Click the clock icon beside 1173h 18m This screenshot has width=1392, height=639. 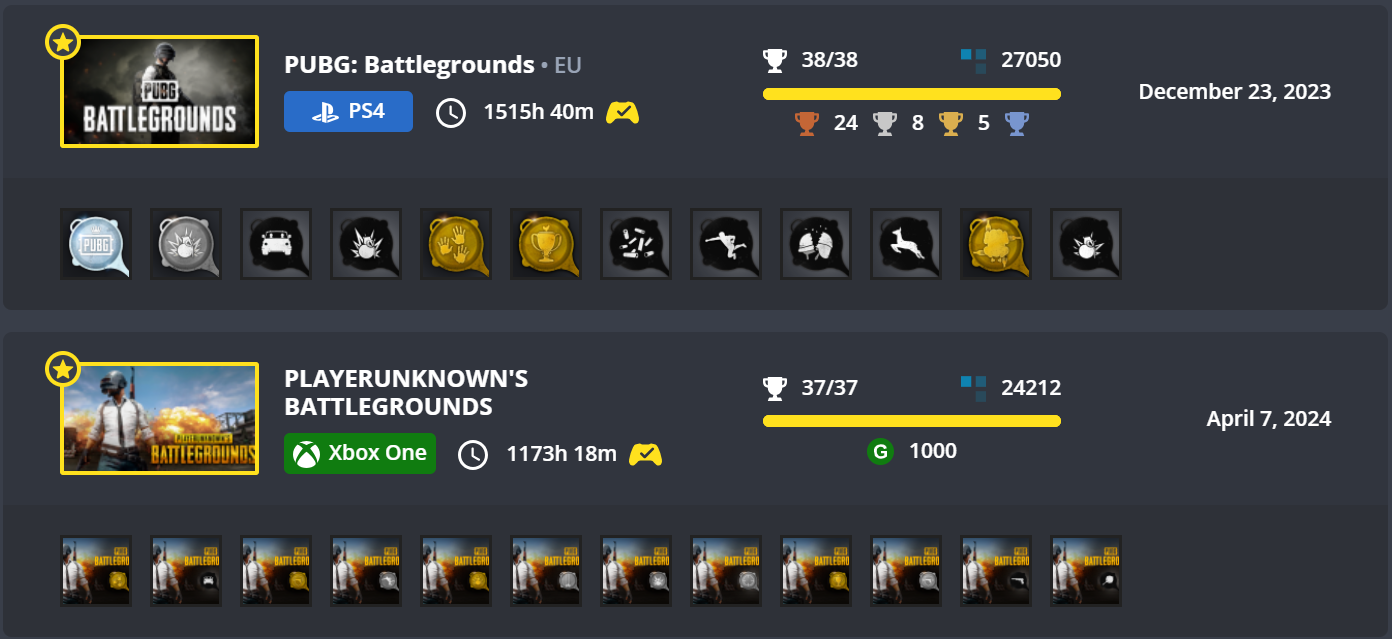(473, 454)
